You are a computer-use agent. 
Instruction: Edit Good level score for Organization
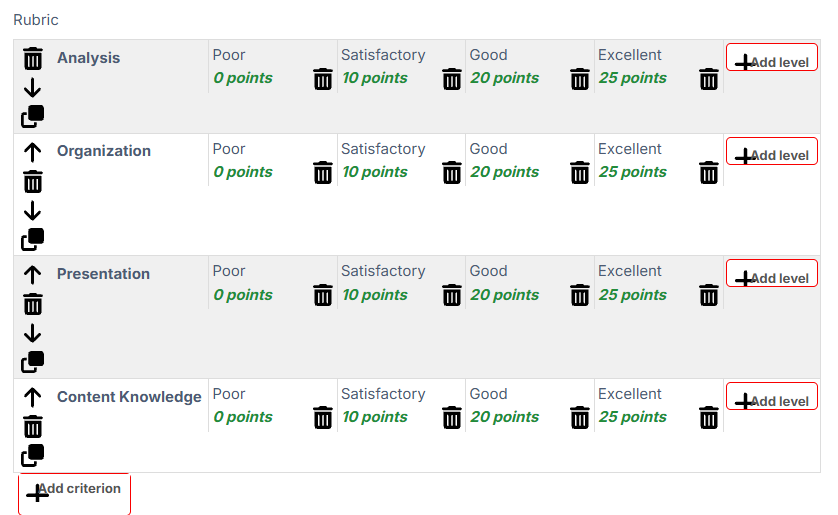pos(505,172)
